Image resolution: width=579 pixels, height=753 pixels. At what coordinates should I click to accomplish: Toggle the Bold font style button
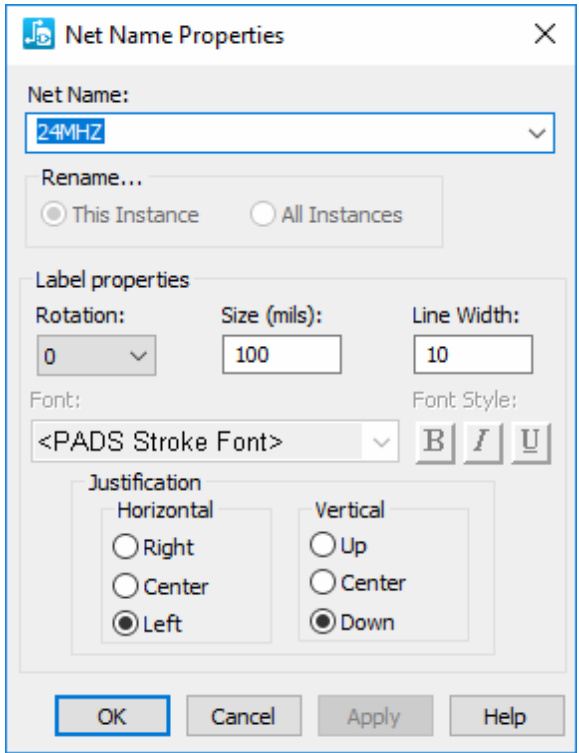435,442
